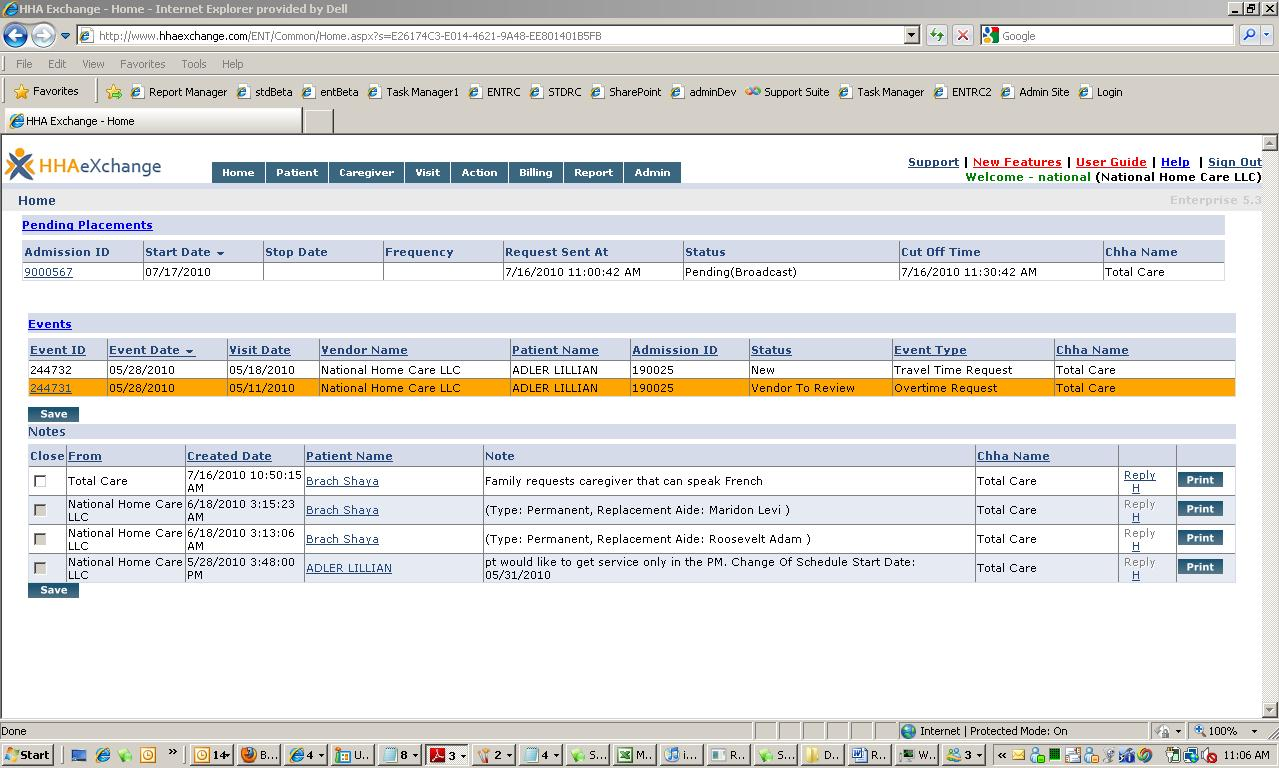1279x768 pixels.
Task: Check Close box for French caregiver note
Action: pyautogui.click(x=40, y=481)
